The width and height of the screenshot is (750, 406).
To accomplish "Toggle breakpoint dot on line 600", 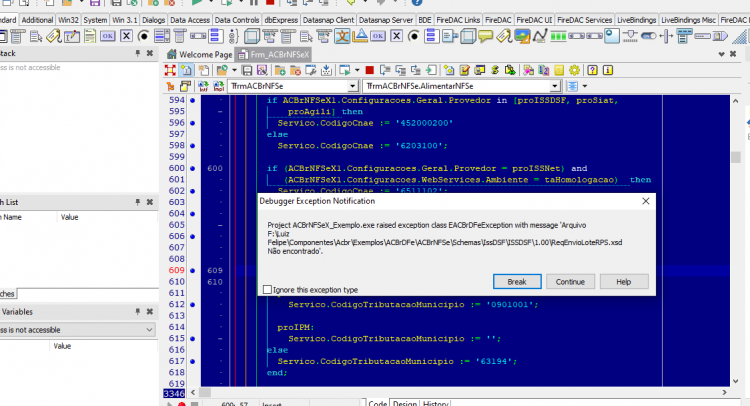I will [192, 168].
